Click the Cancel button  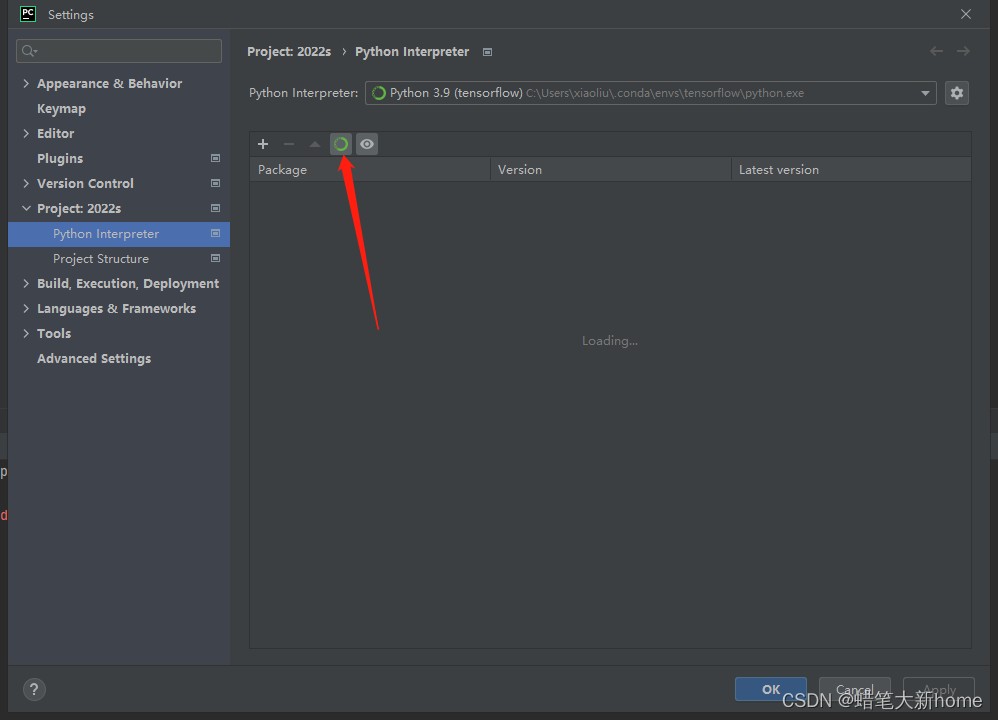click(854, 689)
